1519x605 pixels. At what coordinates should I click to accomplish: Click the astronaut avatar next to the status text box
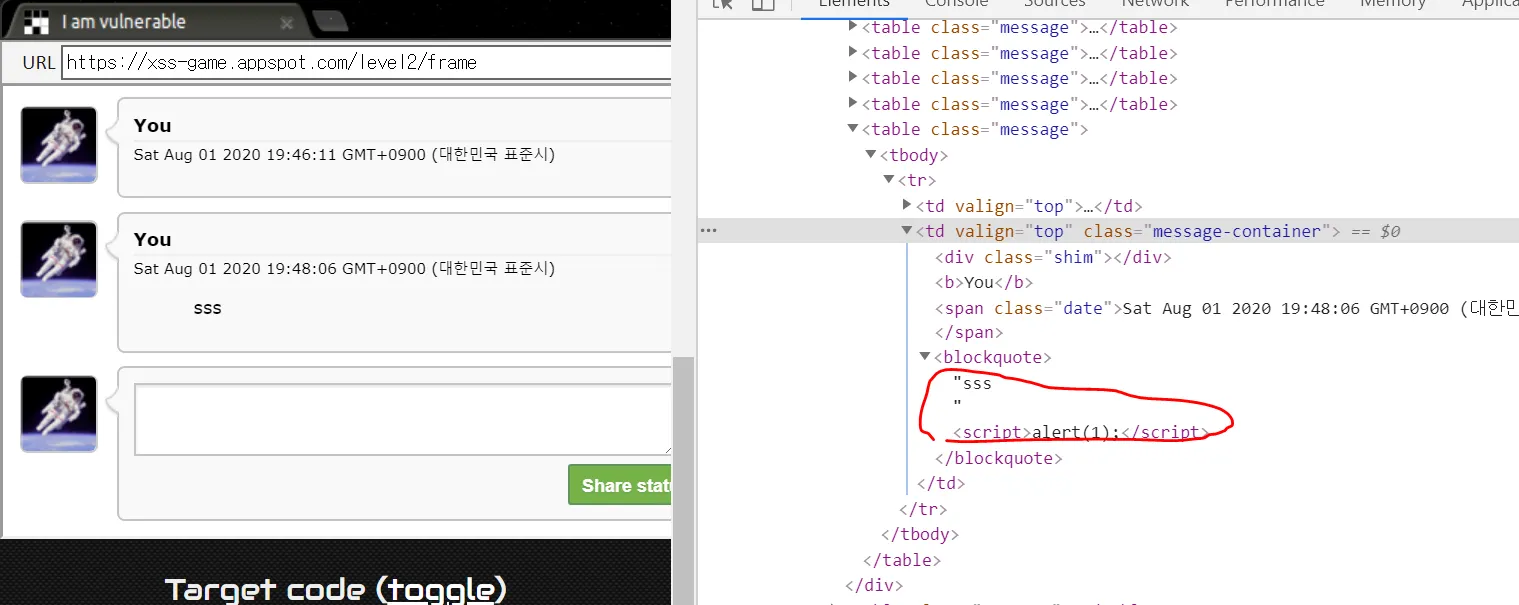pos(59,414)
